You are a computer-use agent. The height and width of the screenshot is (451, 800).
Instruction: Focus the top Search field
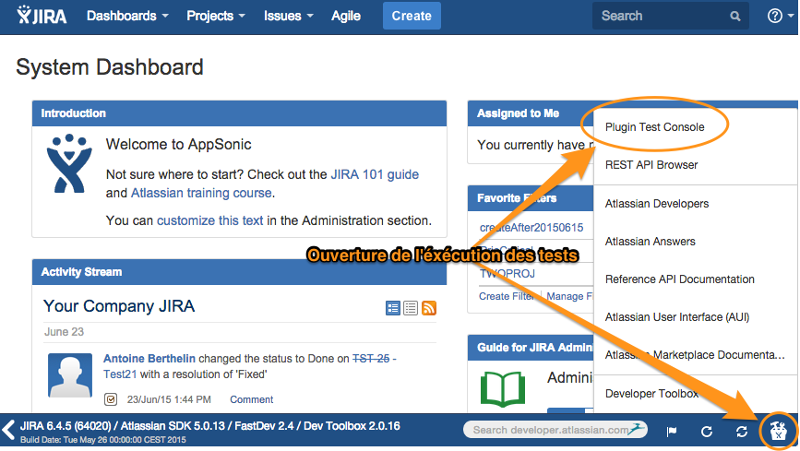[x=670, y=16]
